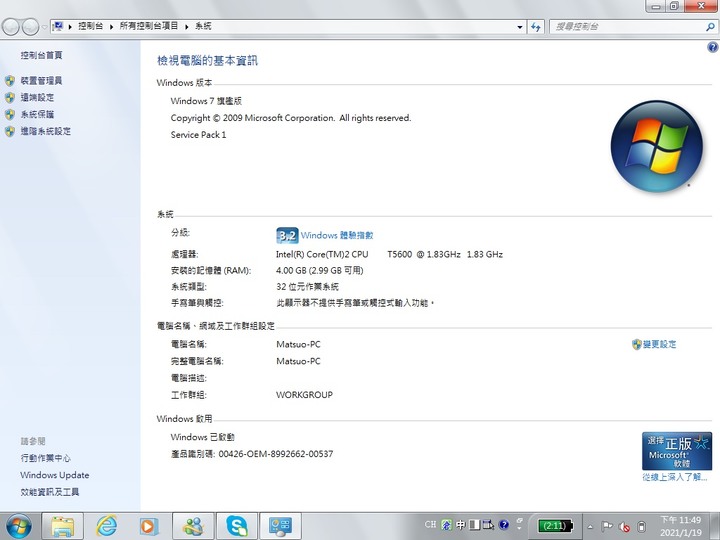Open the Windows Experience Index link
The width and height of the screenshot is (720, 540).
[x=337, y=236]
